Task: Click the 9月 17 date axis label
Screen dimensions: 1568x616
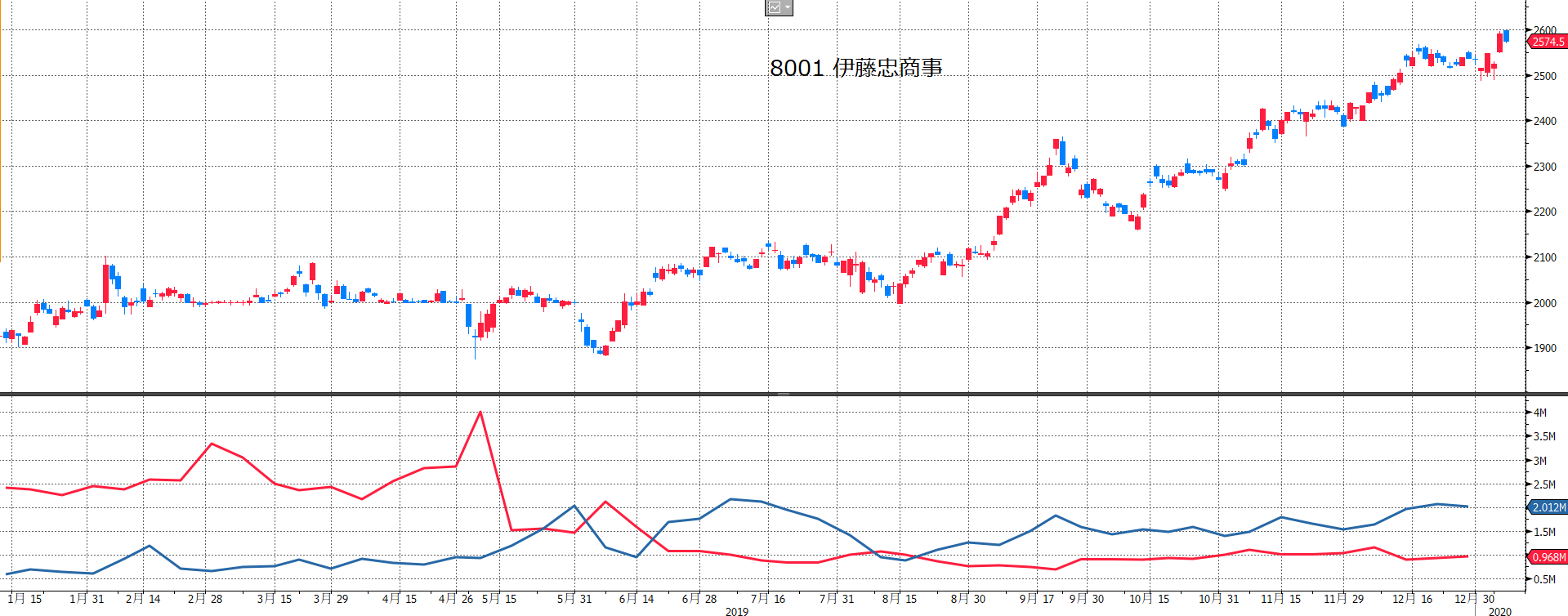Action: coord(1037,599)
